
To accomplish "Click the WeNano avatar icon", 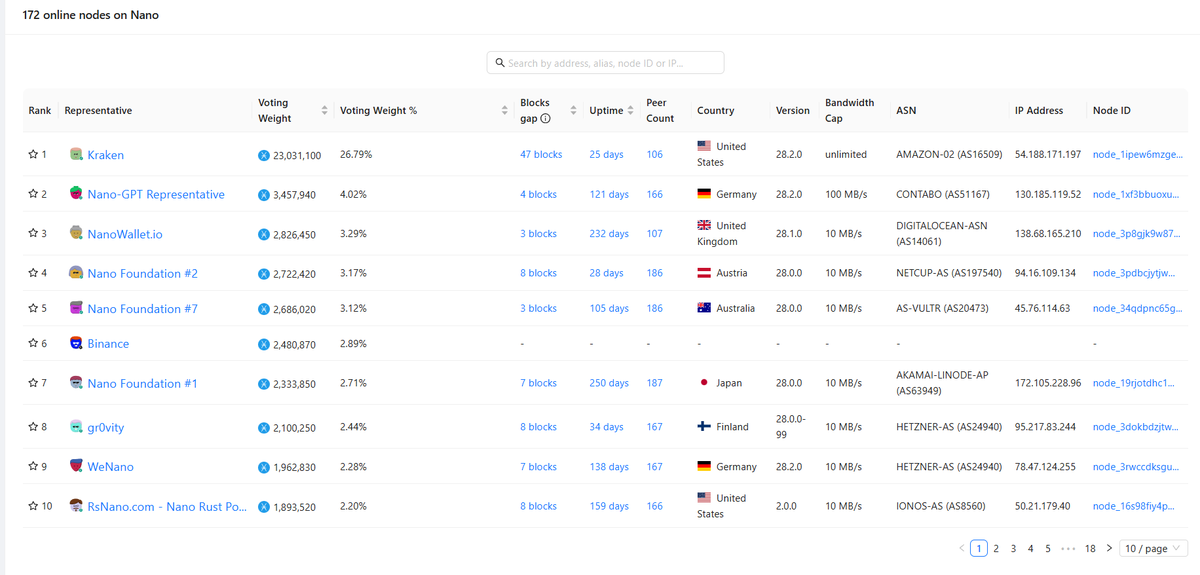I will point(76,466).
